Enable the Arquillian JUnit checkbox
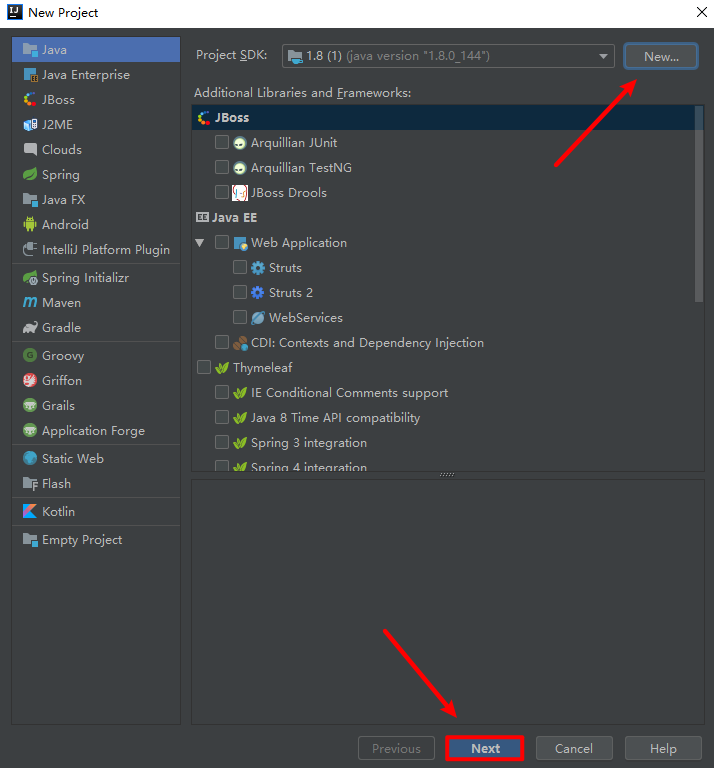 click(x=222, y=142)
